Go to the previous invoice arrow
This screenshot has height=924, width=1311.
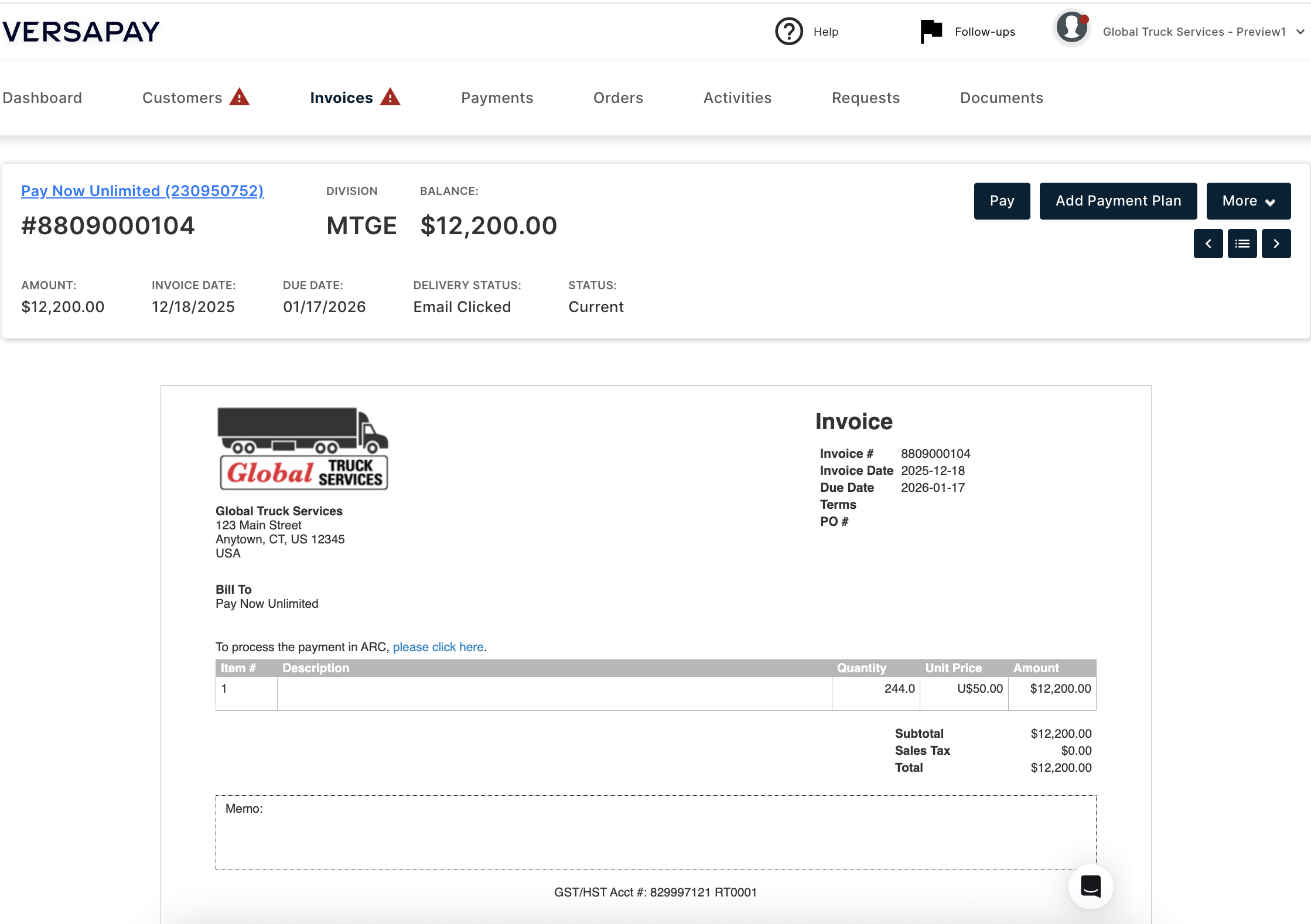(1208, 244)
